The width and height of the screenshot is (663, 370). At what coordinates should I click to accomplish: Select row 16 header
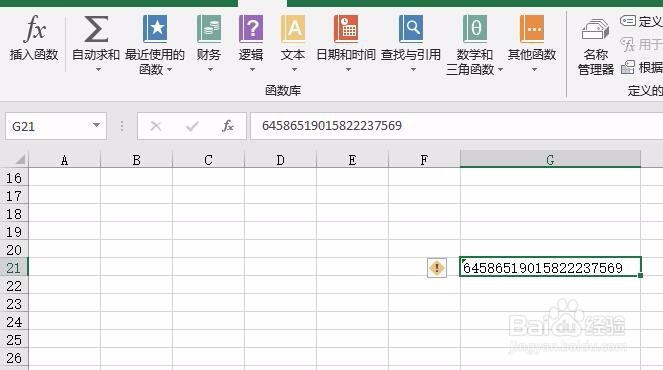click(x=14, y=178)
